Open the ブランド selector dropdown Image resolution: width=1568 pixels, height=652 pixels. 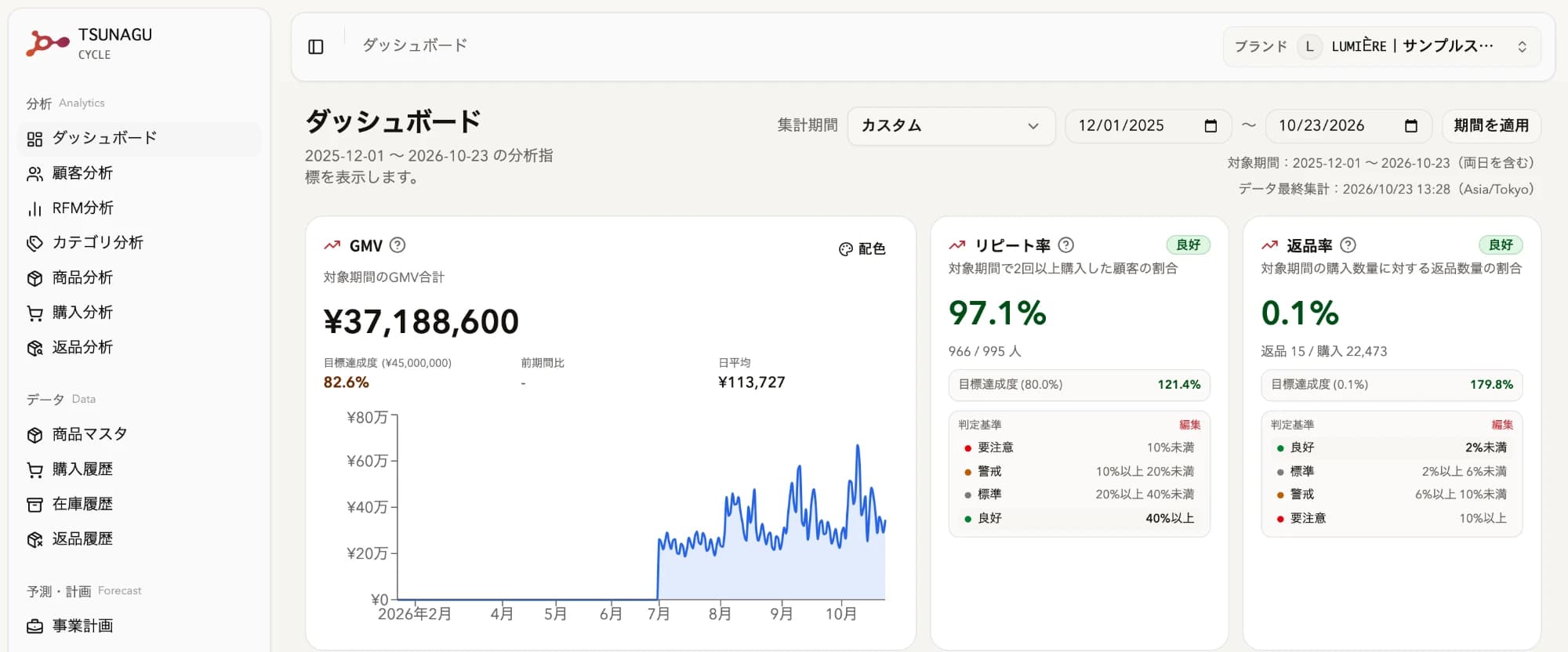point(1381,47)
